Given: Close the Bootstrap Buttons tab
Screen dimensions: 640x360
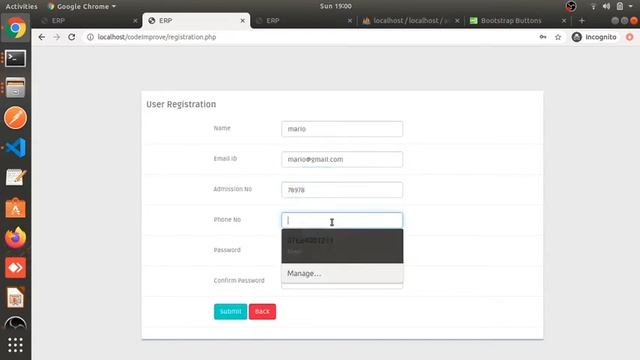Looking at the screenshot, I should [x=564, y=20].
